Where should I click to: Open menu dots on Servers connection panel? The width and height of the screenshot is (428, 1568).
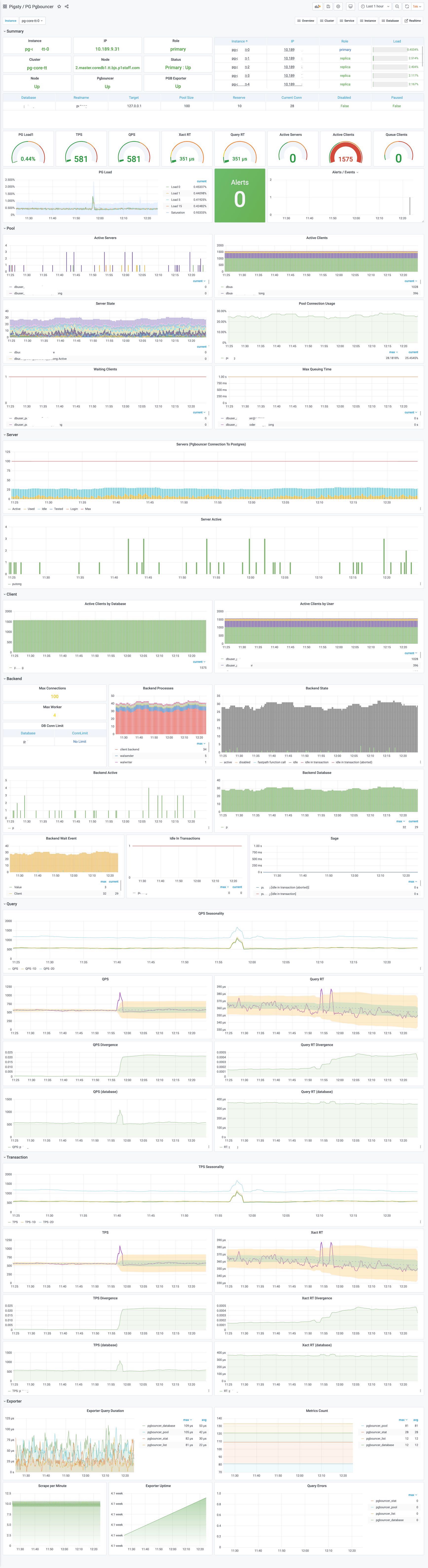tap(420, 509)
